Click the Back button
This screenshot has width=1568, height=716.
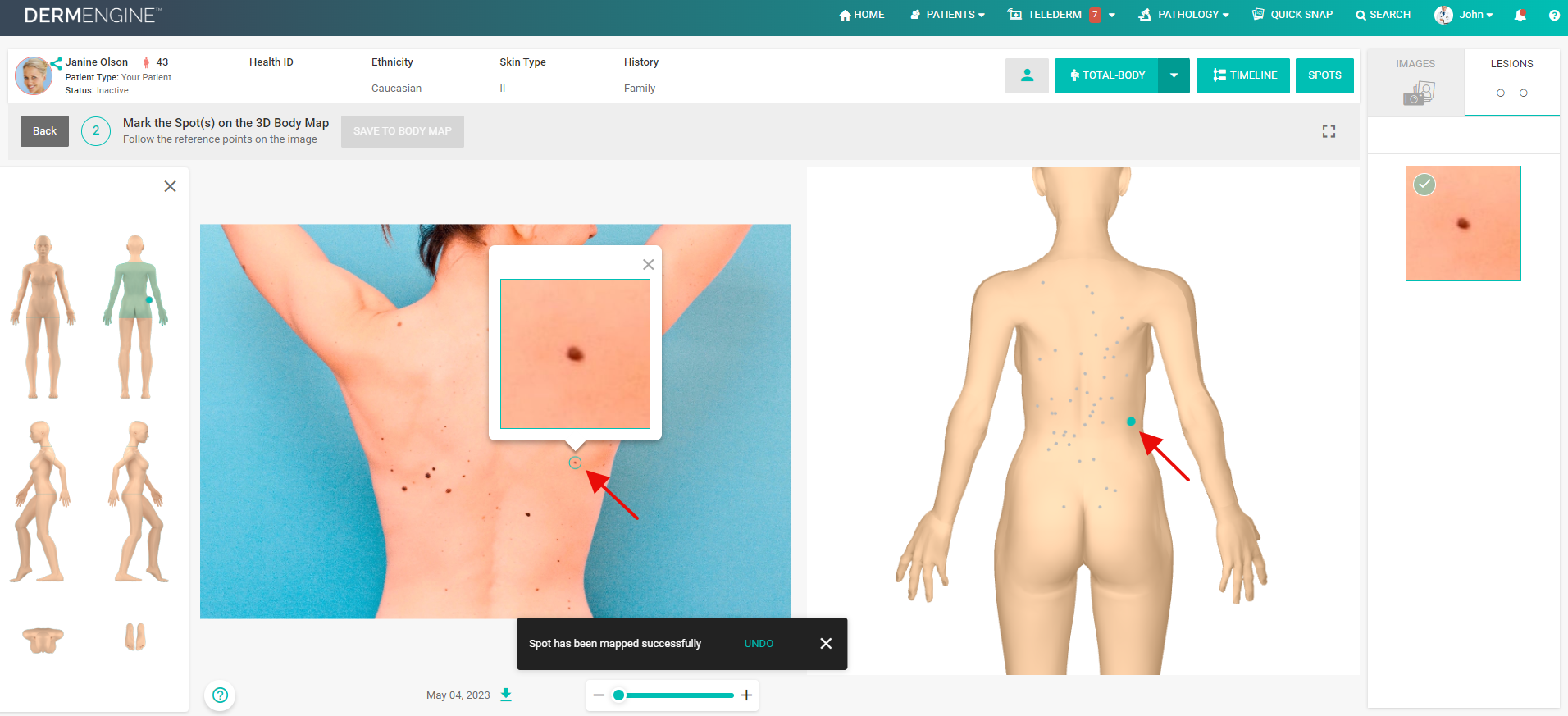tap(44, 131)
